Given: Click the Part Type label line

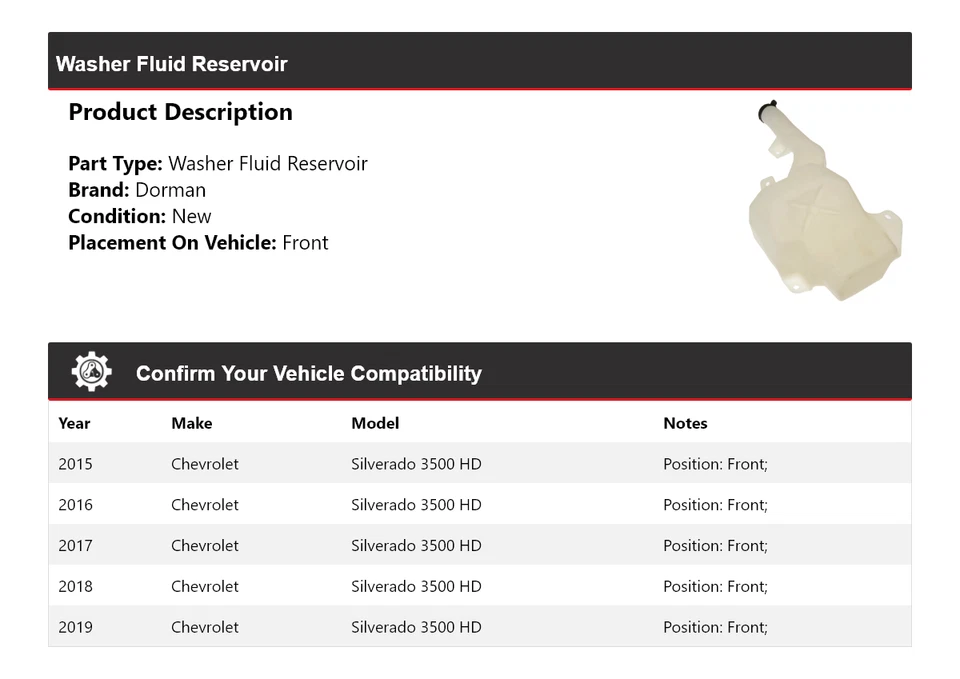Looking at the screenshot, I should click(x=218, y=163).
